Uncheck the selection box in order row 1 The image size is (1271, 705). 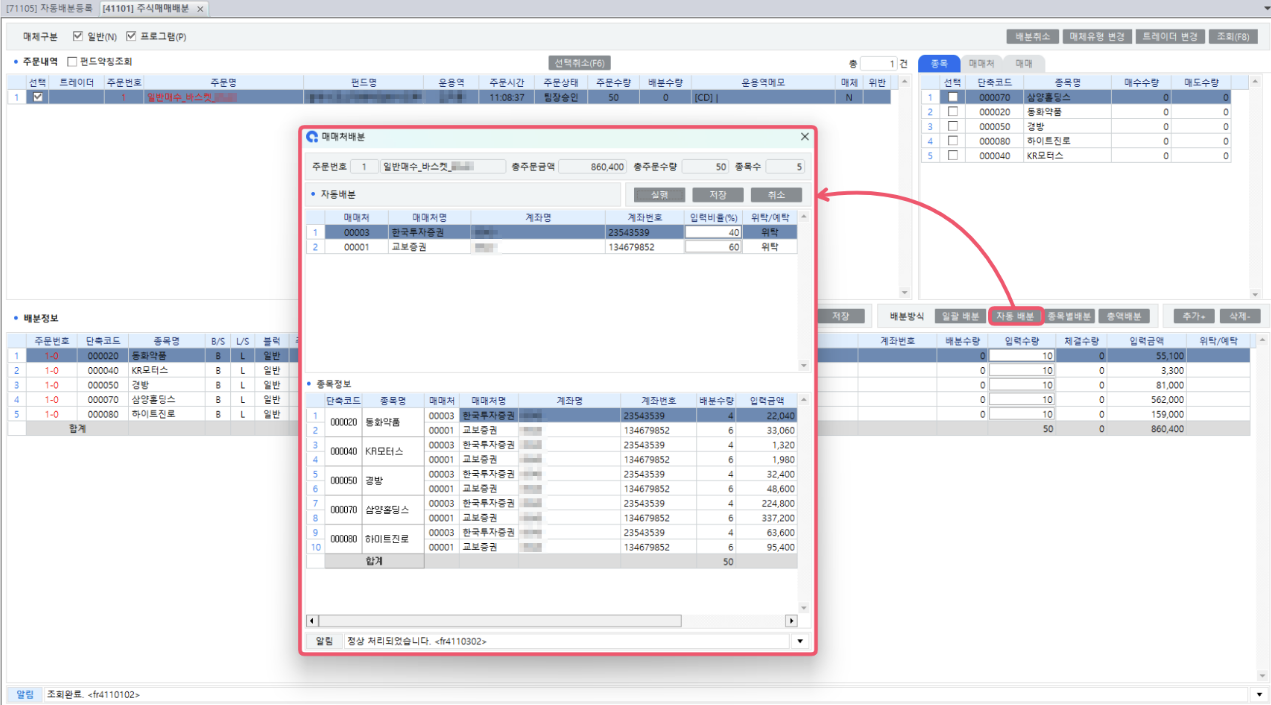click(38, 97)
